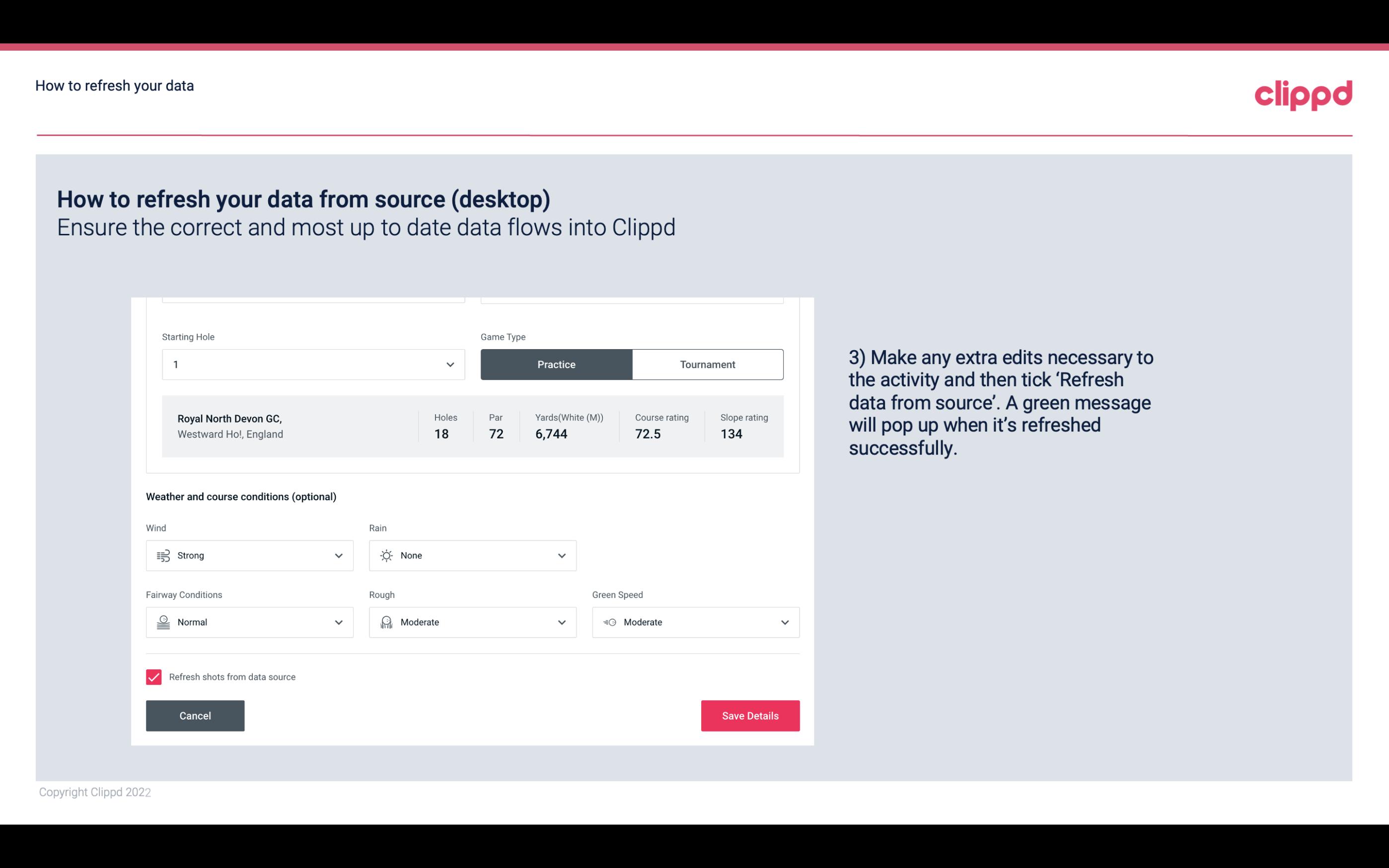
Task: Expand the Starting Hole dropdown
Action: tap(450, 364)
